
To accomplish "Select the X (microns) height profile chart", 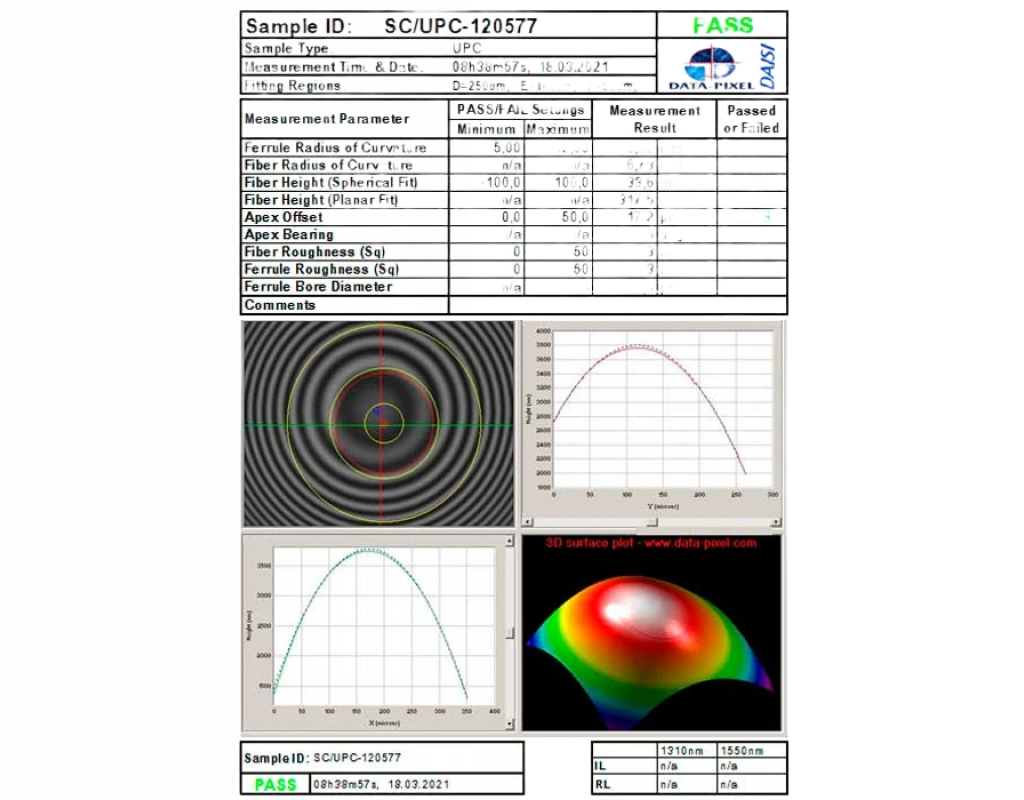I will click(374, 632).
